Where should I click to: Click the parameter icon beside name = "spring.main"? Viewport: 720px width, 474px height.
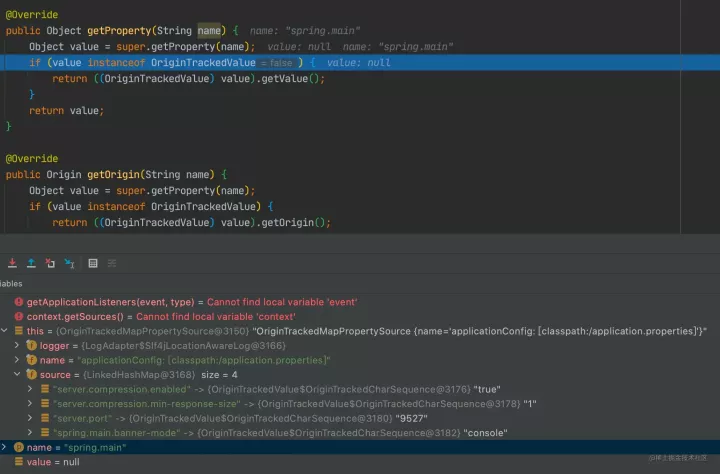pyautogui.click(x=19, y=447)
